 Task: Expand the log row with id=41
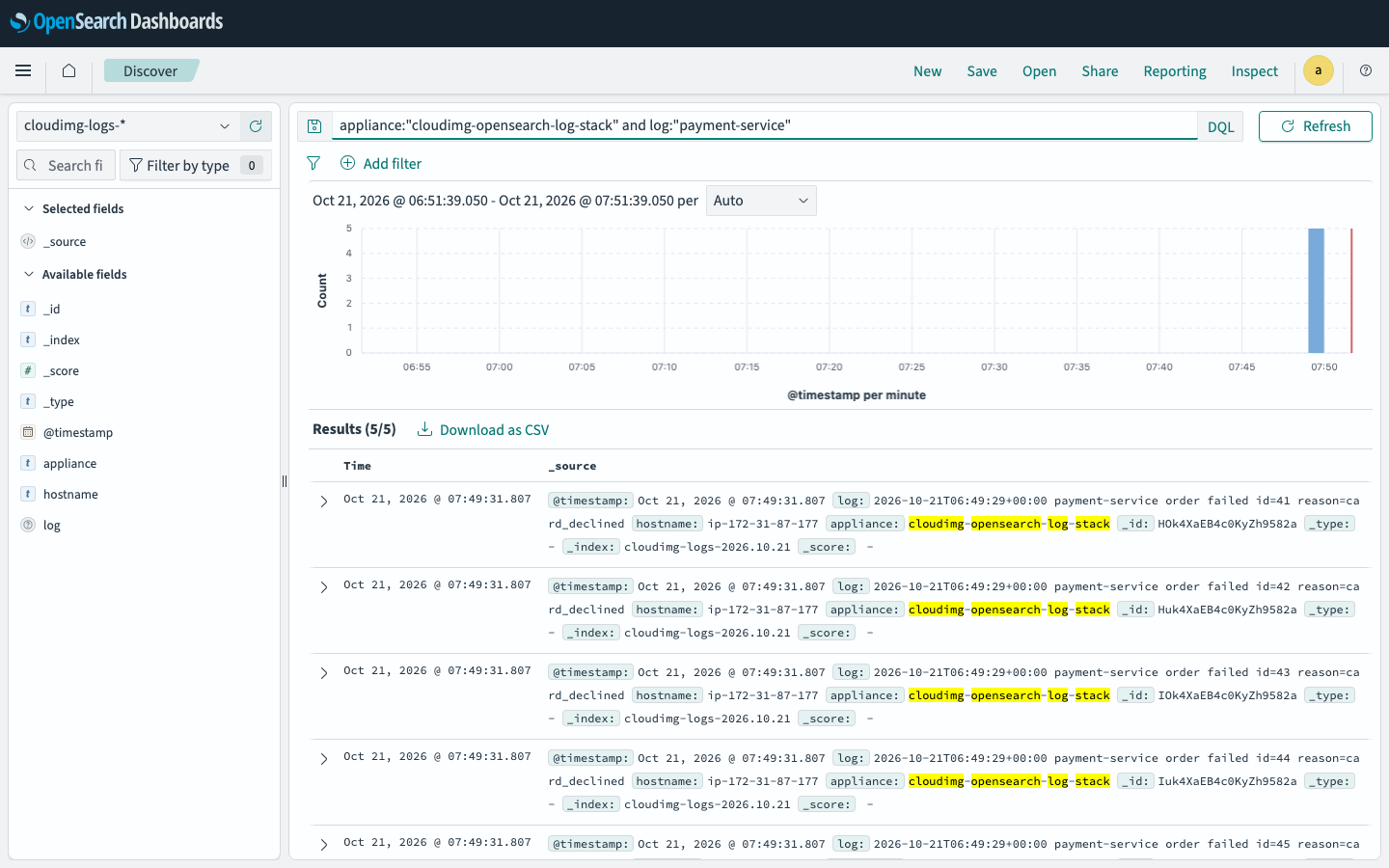coord(324,502)
